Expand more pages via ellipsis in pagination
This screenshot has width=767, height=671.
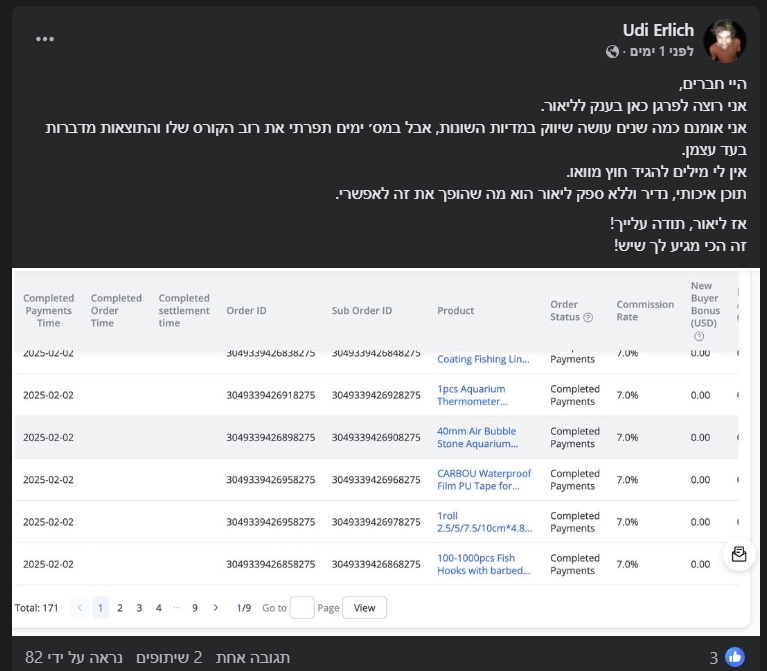coord(177,608)
